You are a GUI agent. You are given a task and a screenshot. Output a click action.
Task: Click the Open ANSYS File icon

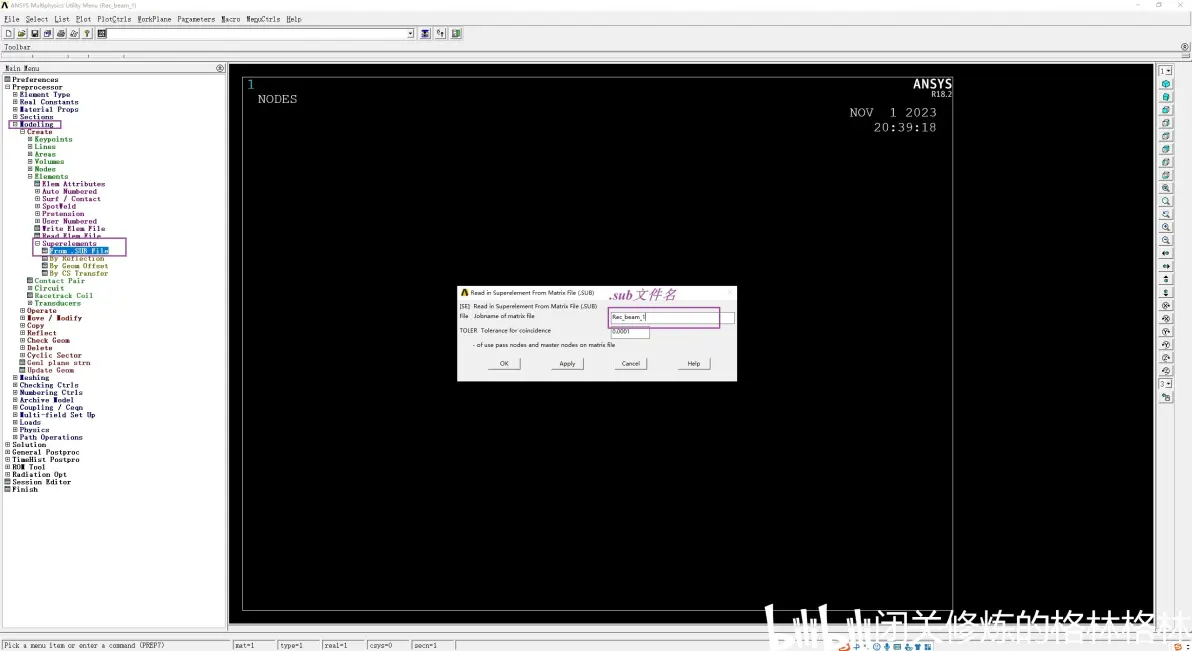point(21,33)
